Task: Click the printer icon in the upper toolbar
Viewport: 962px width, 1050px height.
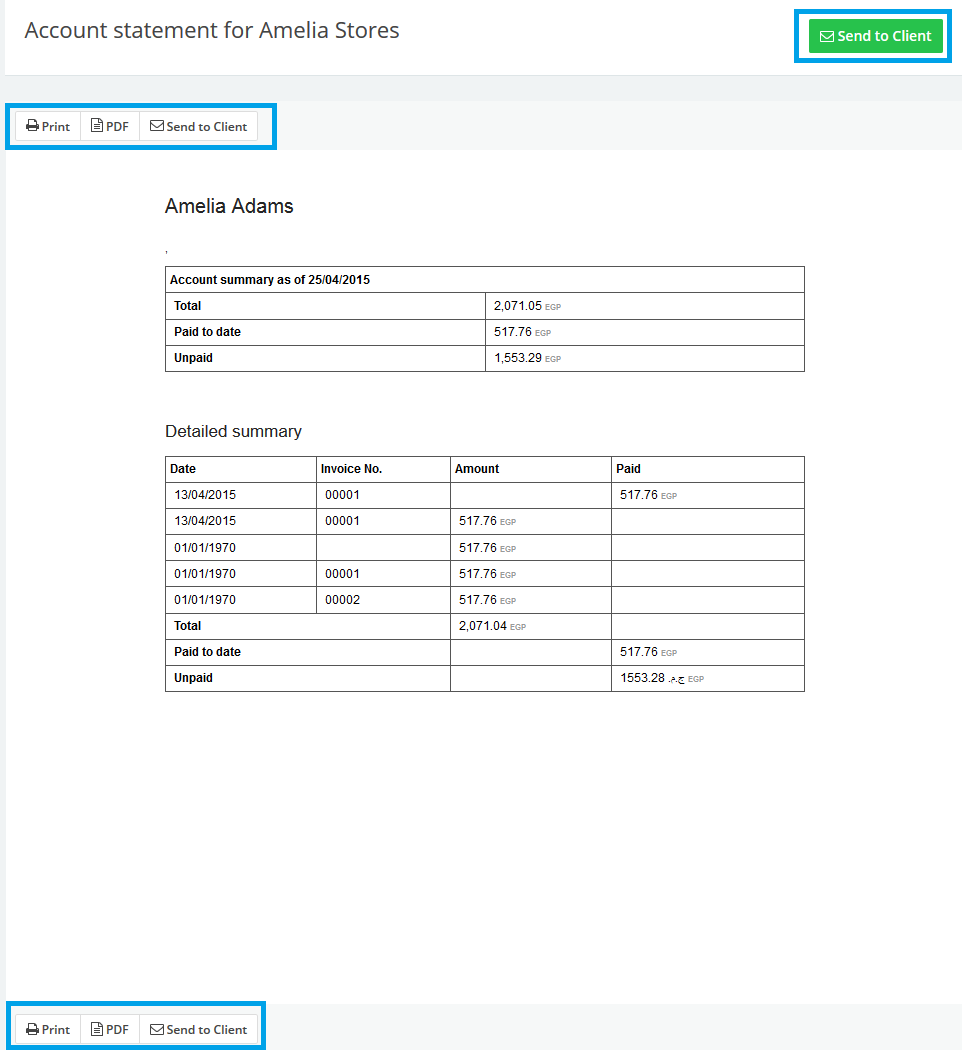Action: click(x=33, y=127)
